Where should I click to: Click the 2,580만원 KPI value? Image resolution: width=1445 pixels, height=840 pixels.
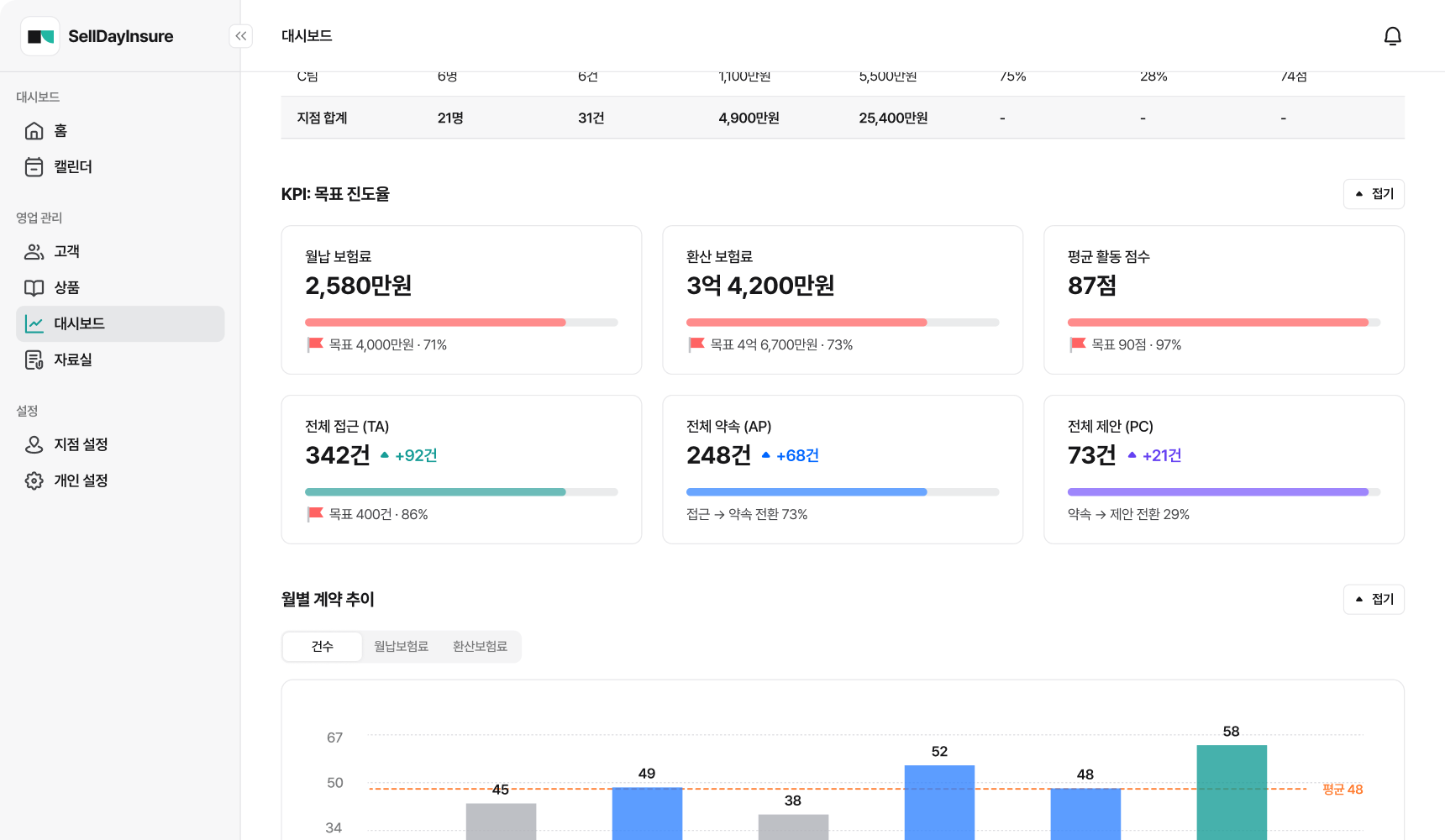[x=359, y=286]
